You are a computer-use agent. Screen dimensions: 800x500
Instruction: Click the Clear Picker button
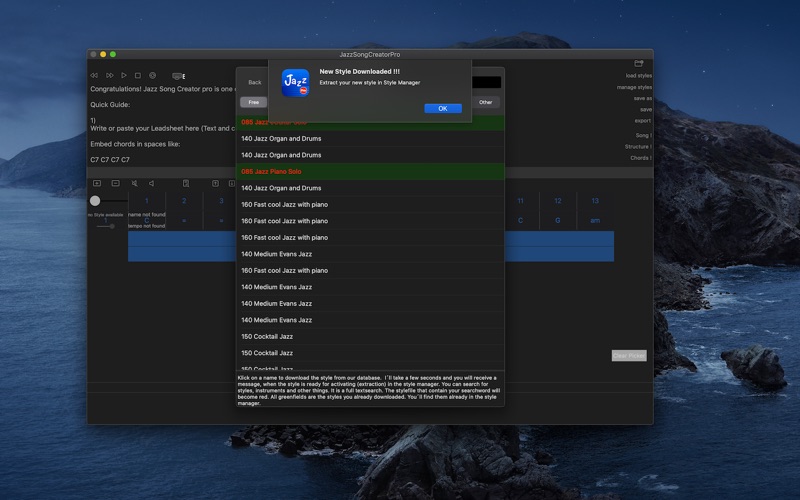coord(629,356)
